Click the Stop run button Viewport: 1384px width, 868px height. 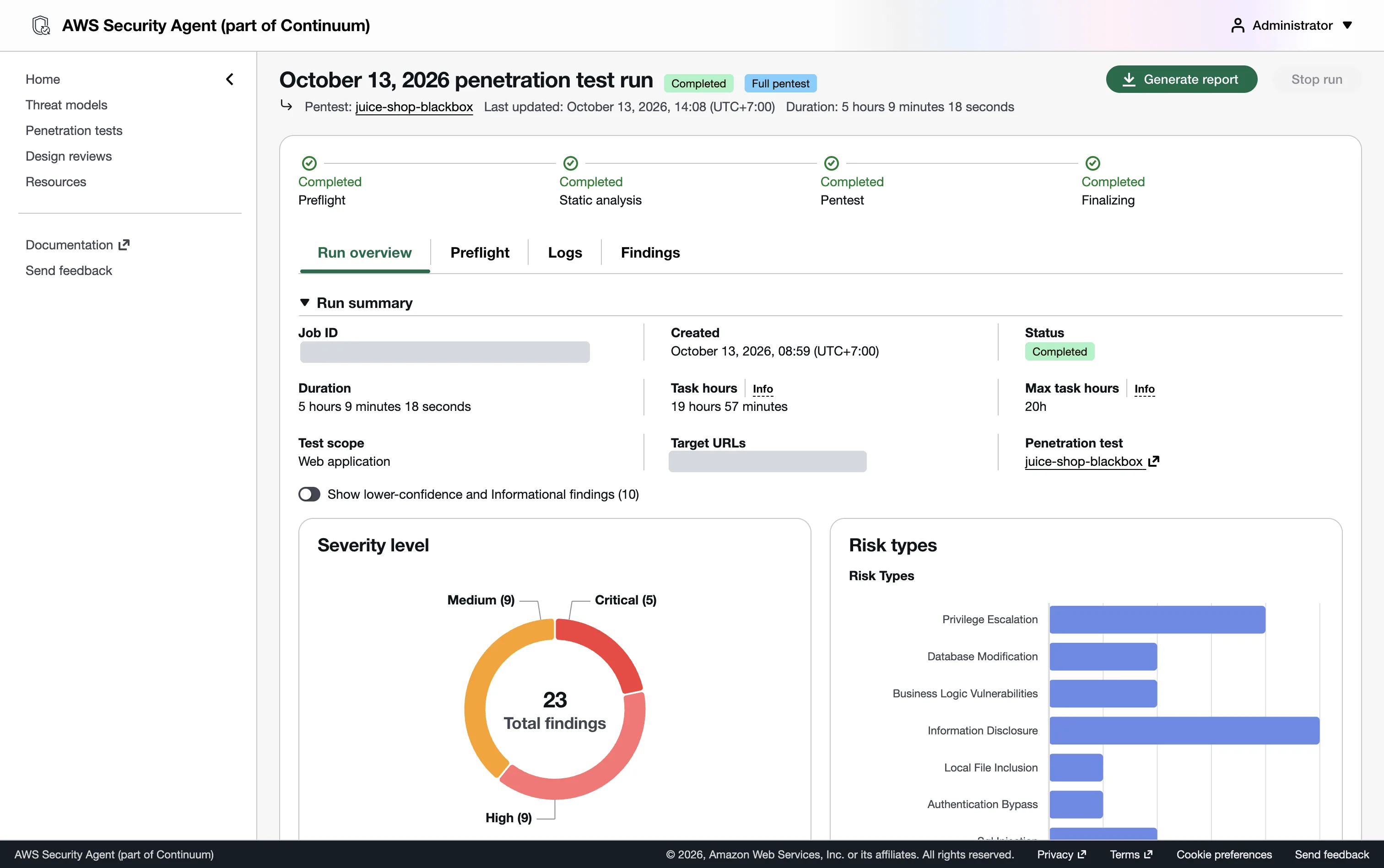[1316, 79]
